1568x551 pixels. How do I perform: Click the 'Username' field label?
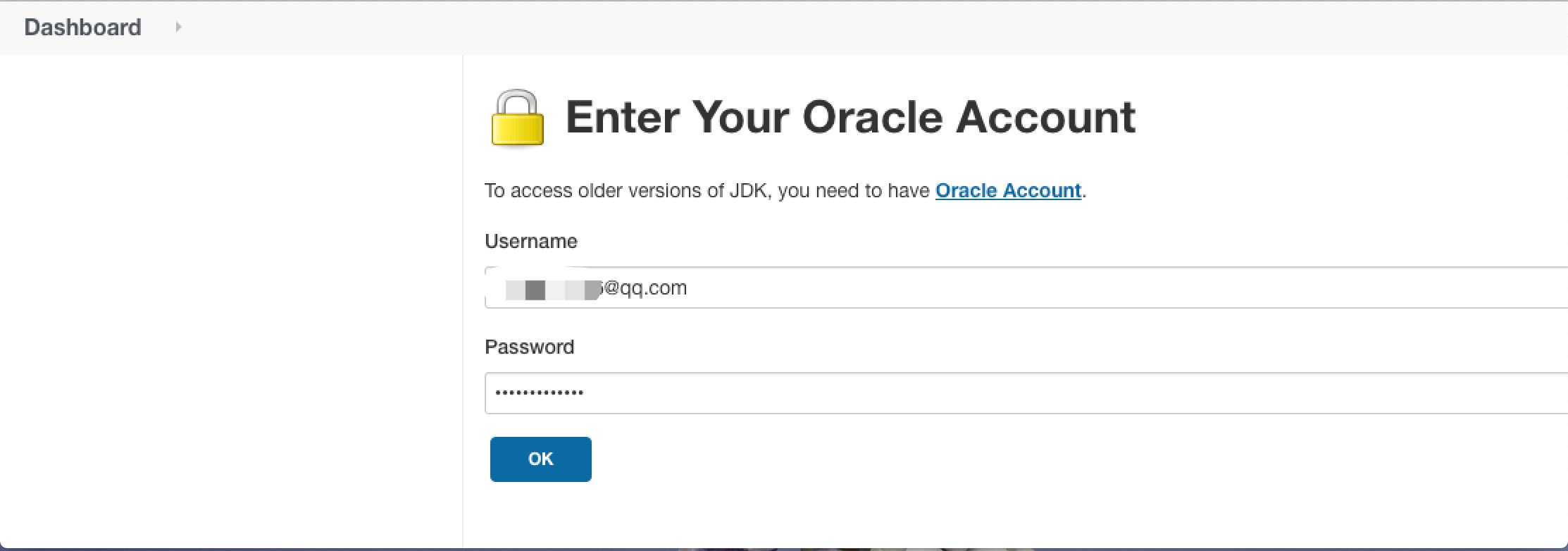531,241
